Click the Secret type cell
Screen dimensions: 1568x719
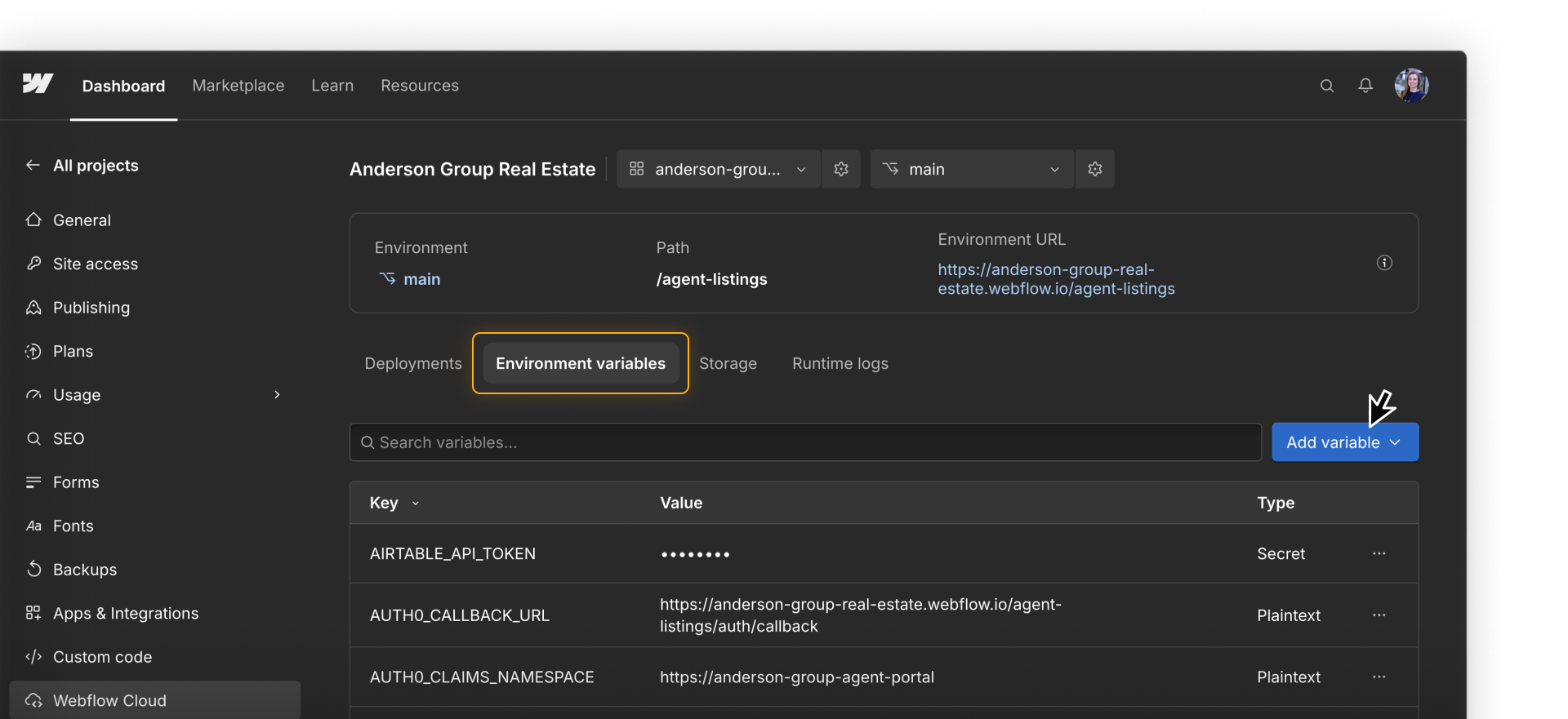[x=1281, y=553]
